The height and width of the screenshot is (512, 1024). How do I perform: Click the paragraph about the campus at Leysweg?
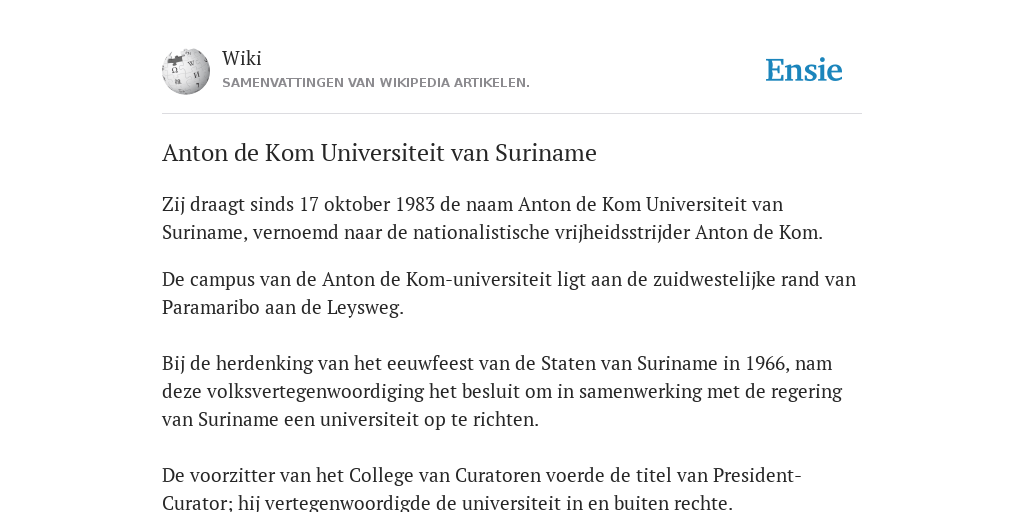click(509, 293)
